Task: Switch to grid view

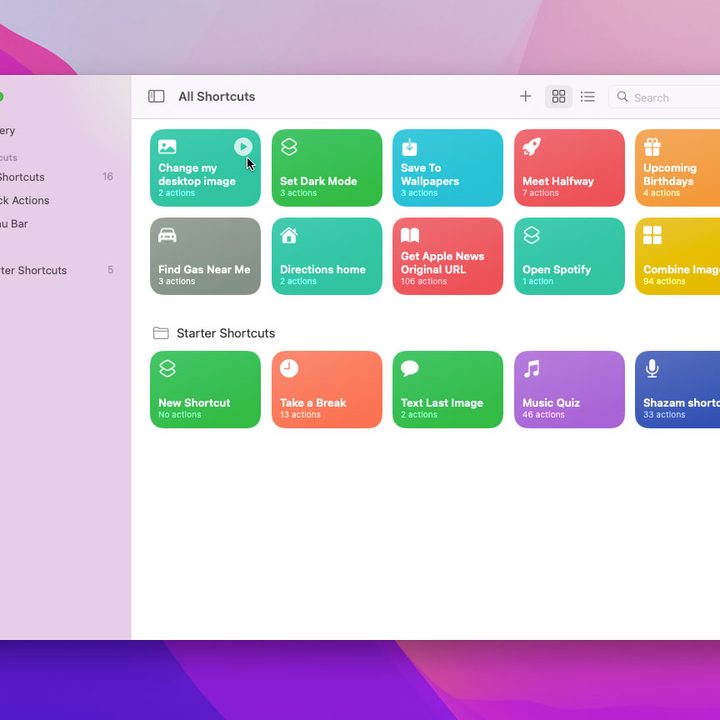Action: coord(558,96)
